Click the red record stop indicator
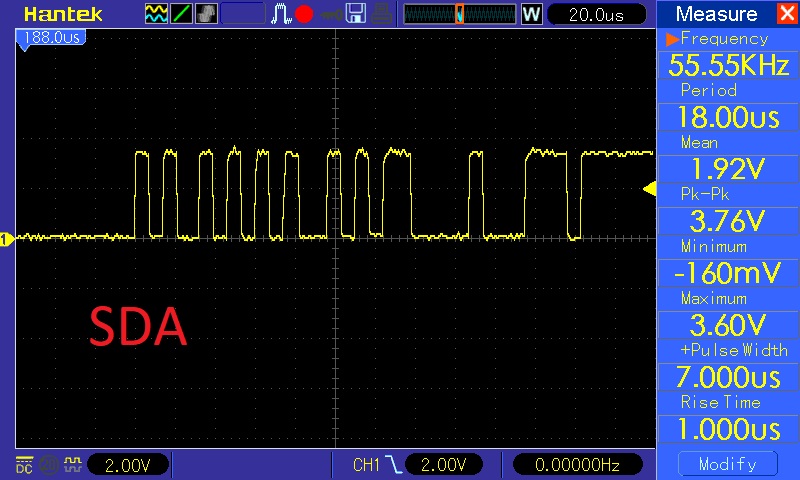 point(304,14)
